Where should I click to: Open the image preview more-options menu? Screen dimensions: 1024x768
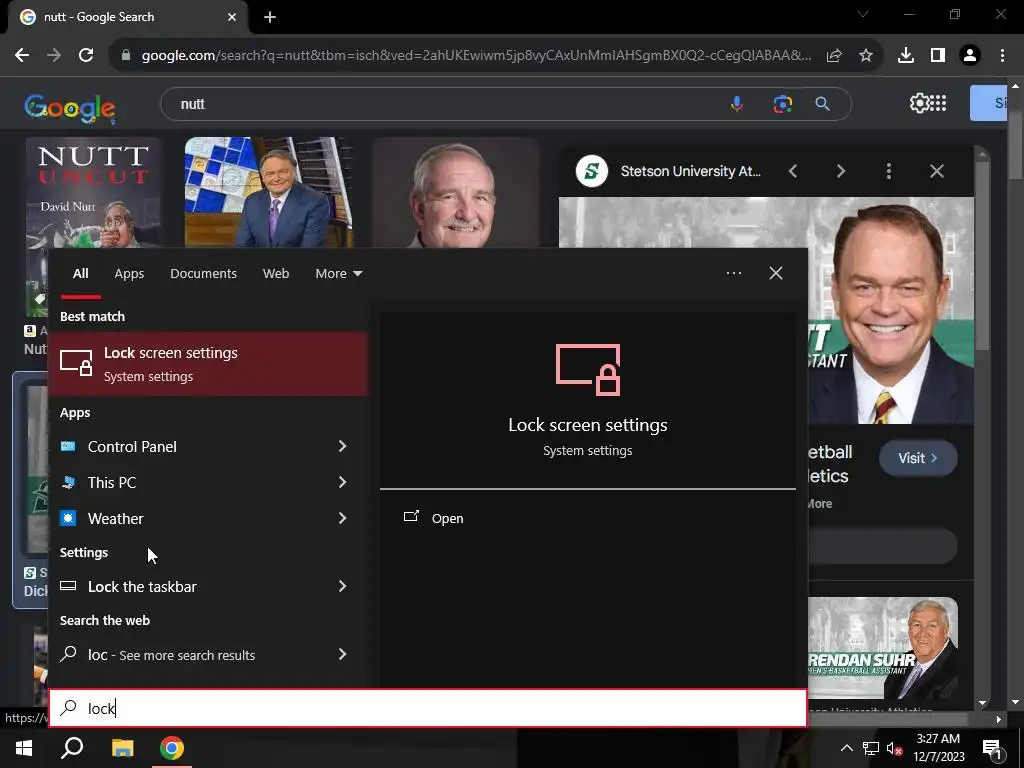click(x=889, y=171)
